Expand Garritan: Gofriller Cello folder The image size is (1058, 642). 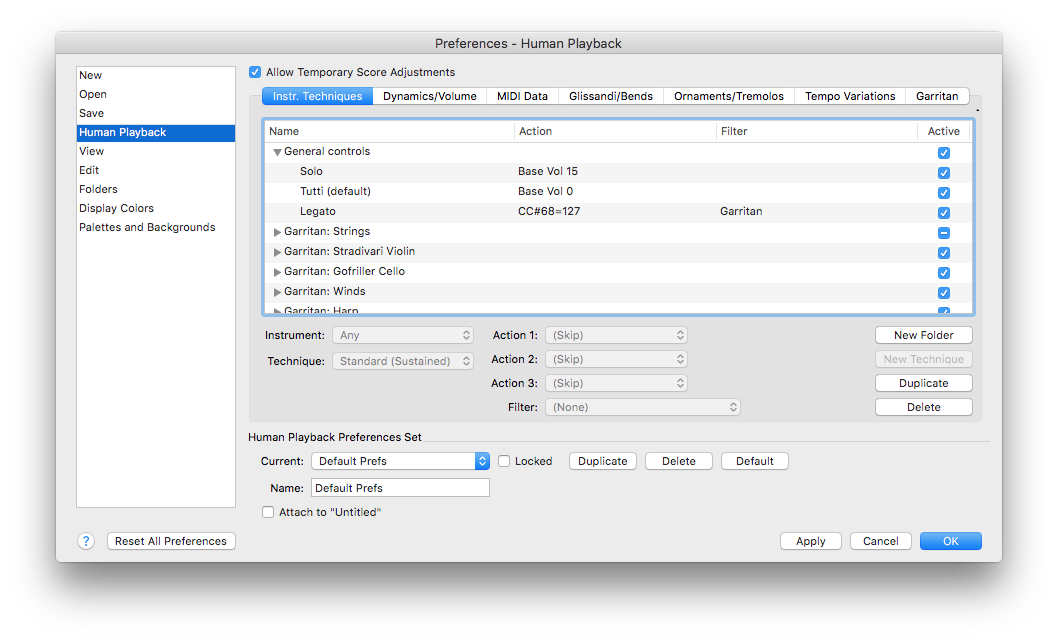click(x=277, y=272)
